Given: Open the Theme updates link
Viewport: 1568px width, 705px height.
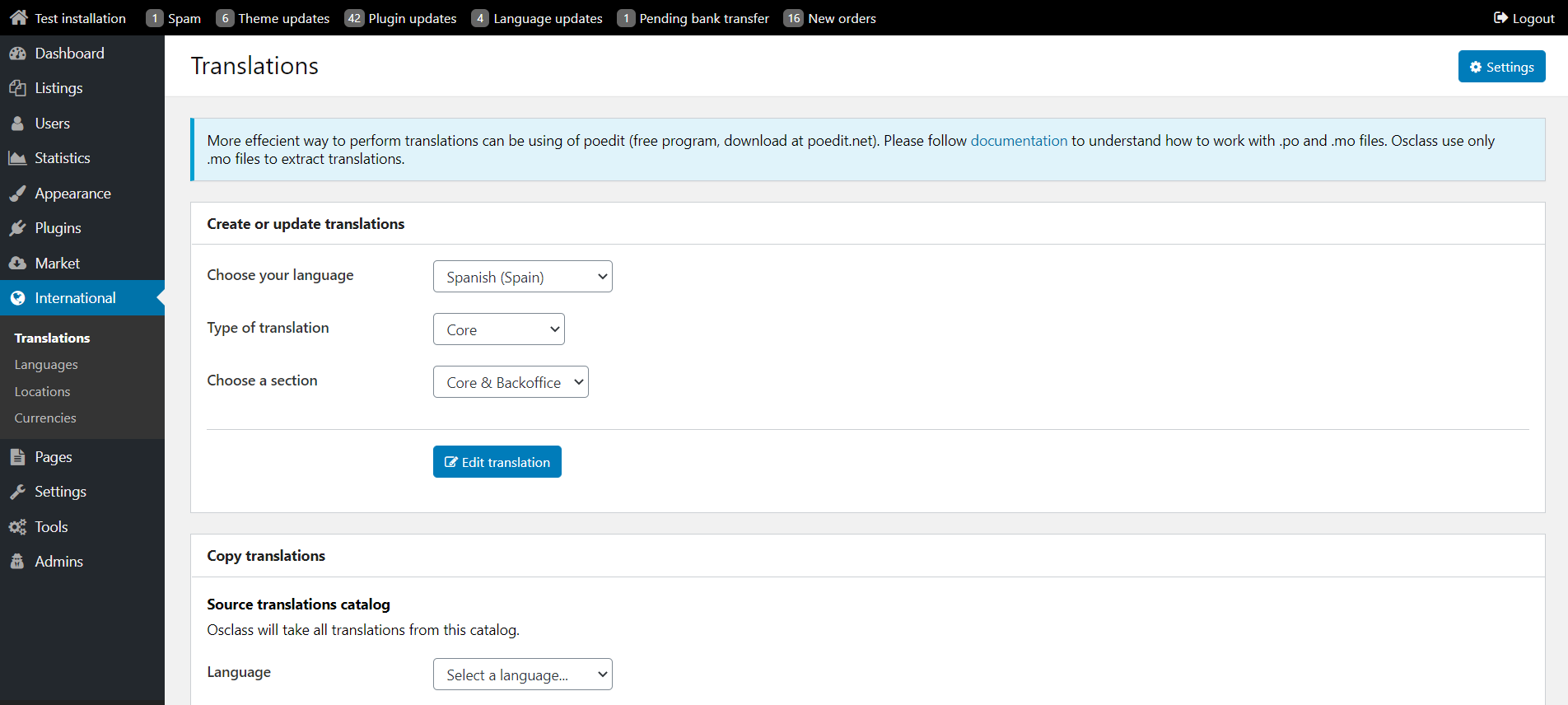Looking at the screenshot, I should click(x=283, y=18).
